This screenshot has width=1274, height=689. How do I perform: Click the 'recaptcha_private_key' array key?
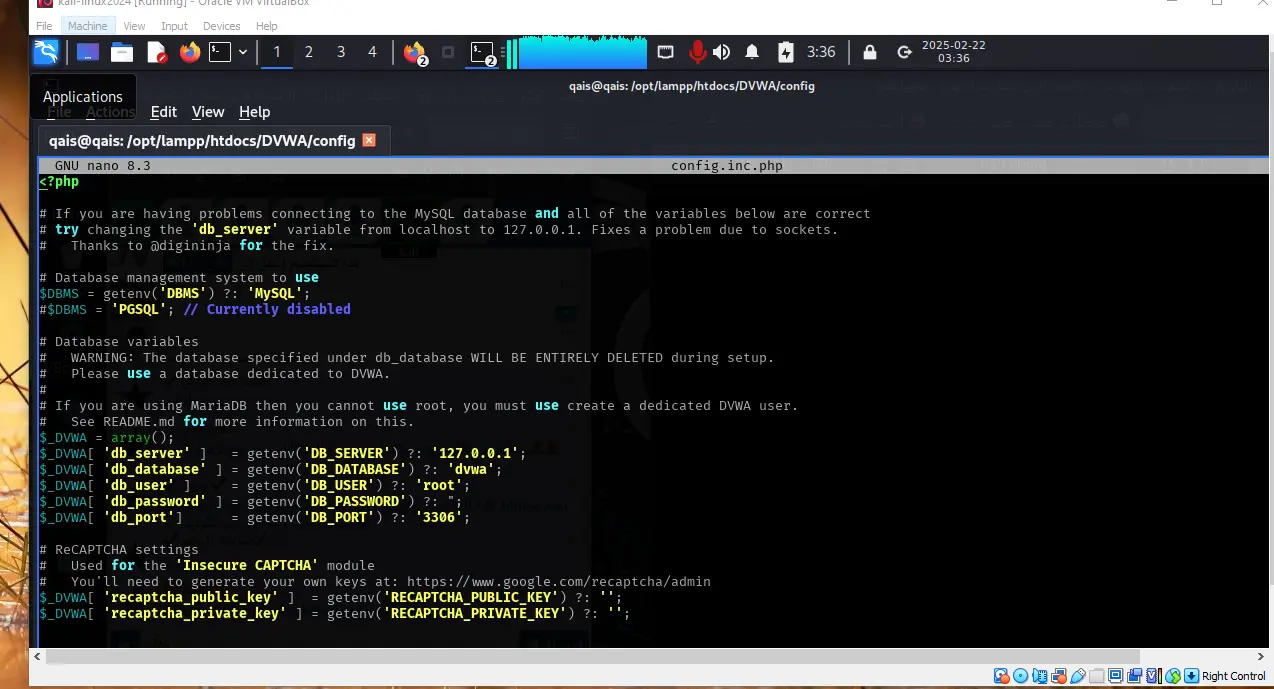[195, 613]
